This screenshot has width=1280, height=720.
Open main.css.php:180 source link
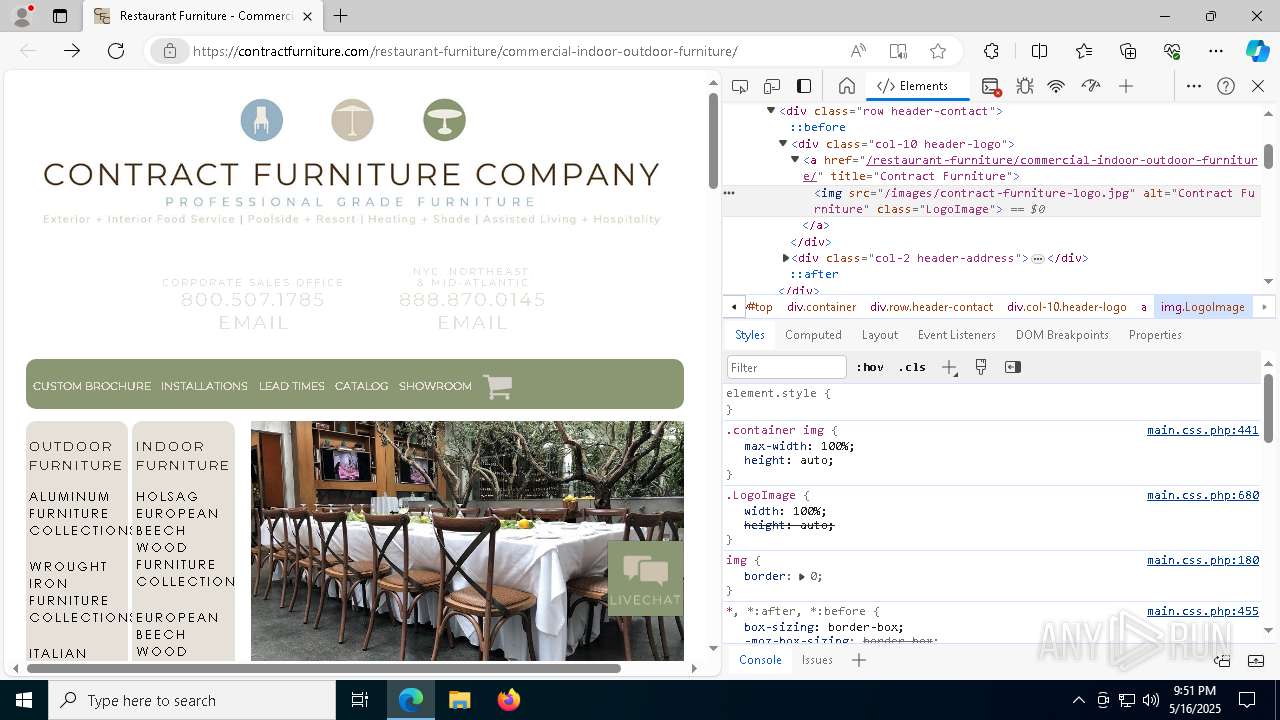pos(1202,560)
